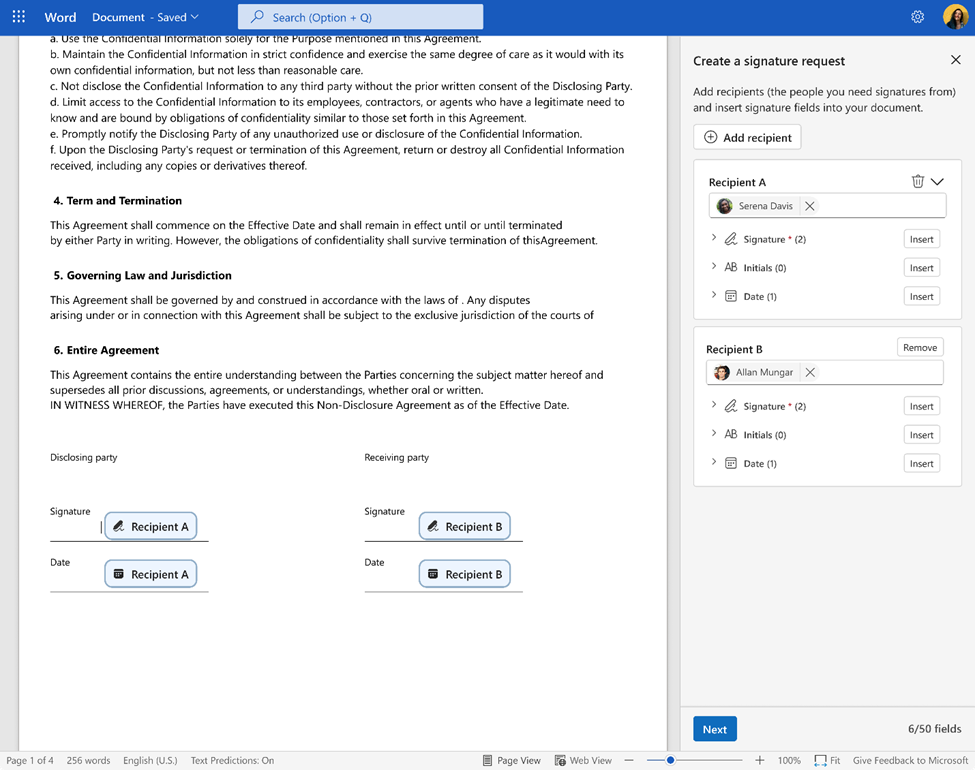The width and height of the screenshot is (975, 770).
Task: Expand Recipient A Initials fields
Action: click(x=714, y=266)
